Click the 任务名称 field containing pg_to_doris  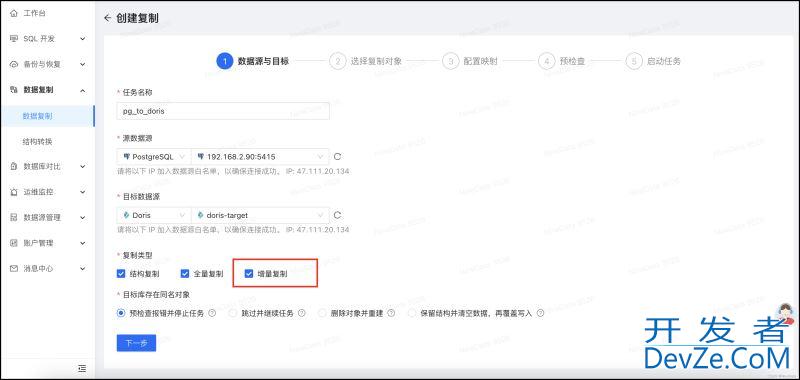[x=223, y=111]
